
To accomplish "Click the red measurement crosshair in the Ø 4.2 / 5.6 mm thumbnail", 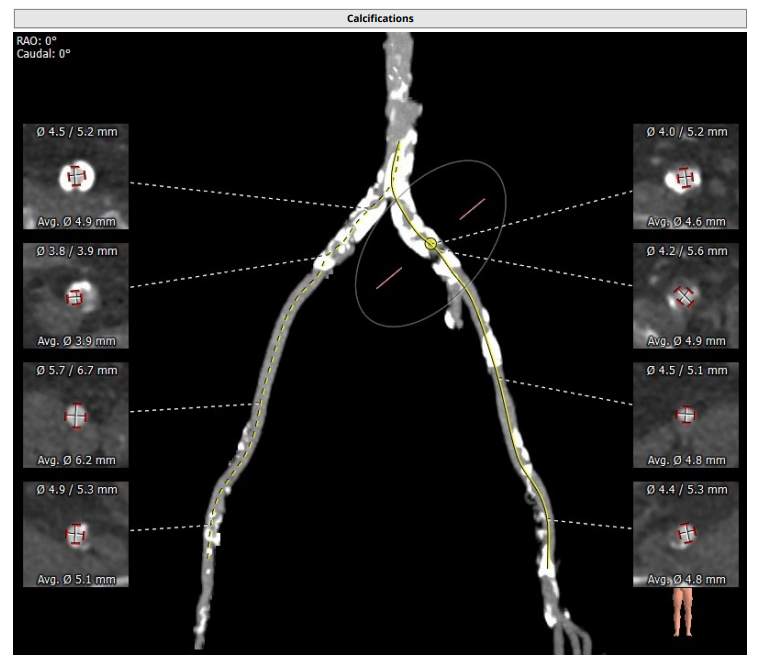I will click(685, 295).
